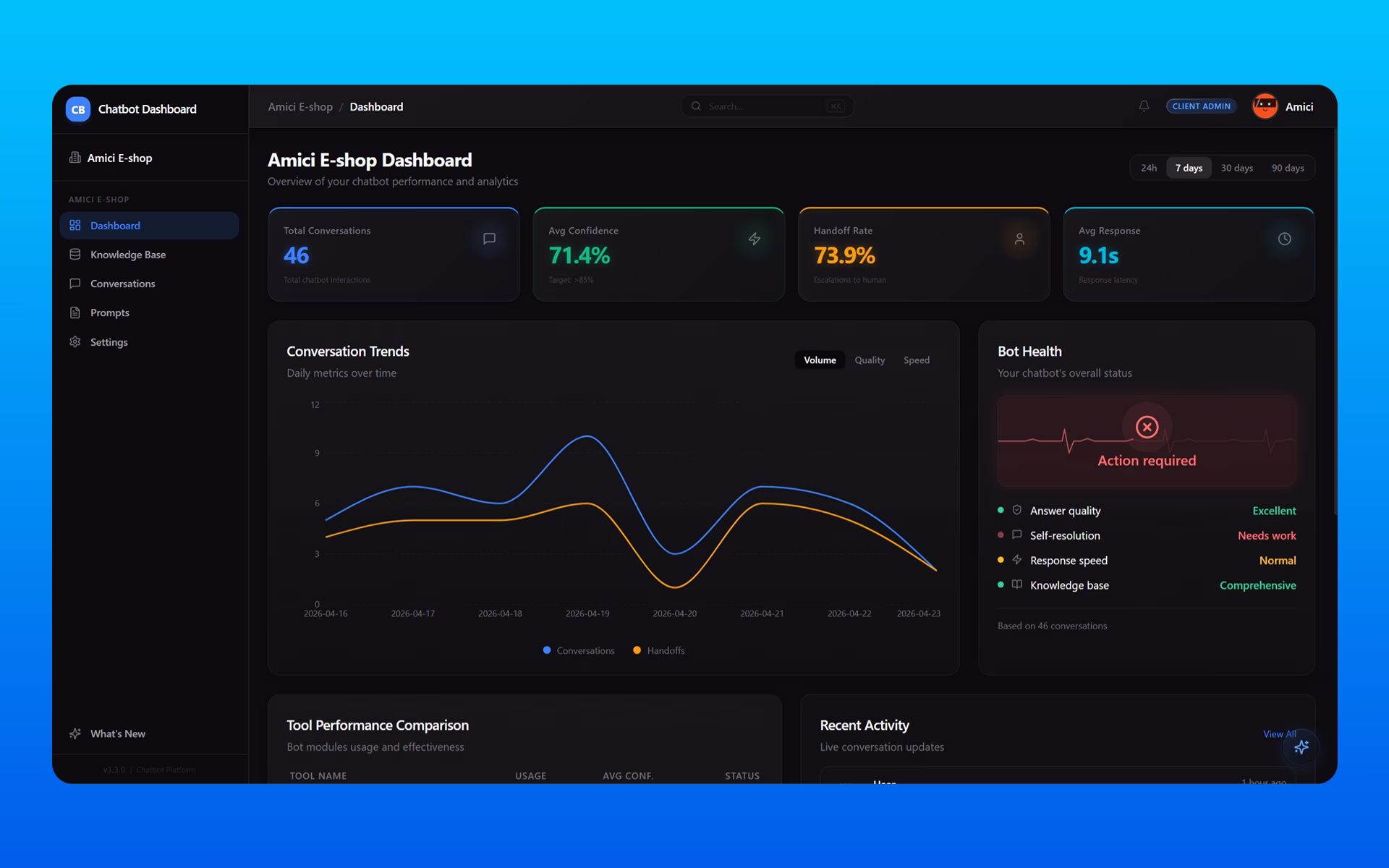1389x868 pixels.
Task: Toggle the Conversations legend series
Action: [579, 650]
